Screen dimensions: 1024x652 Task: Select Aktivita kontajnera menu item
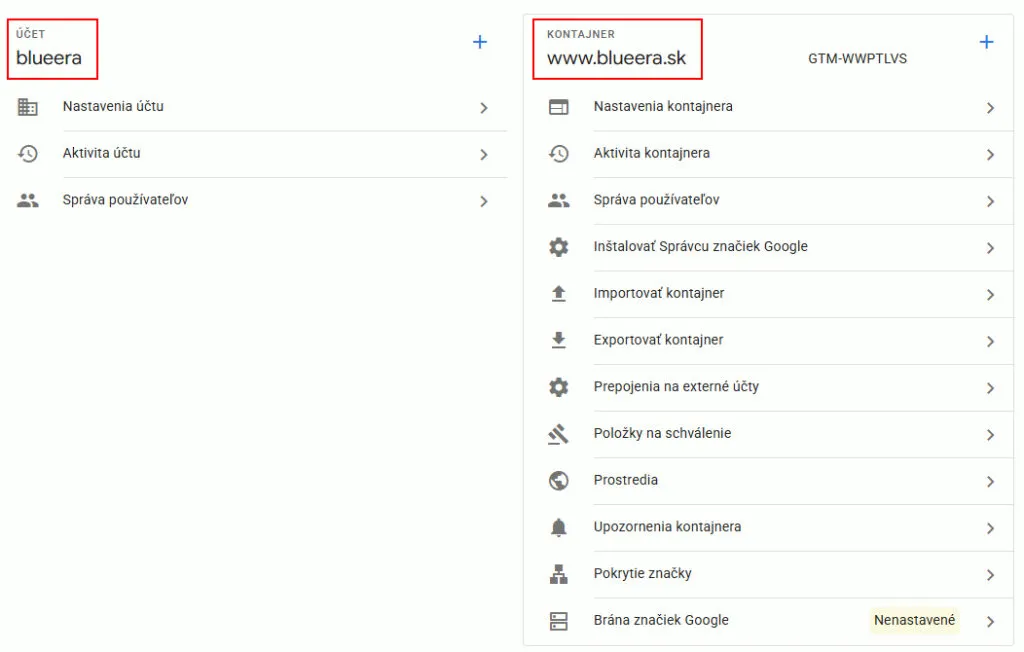(x=651, y=154)
